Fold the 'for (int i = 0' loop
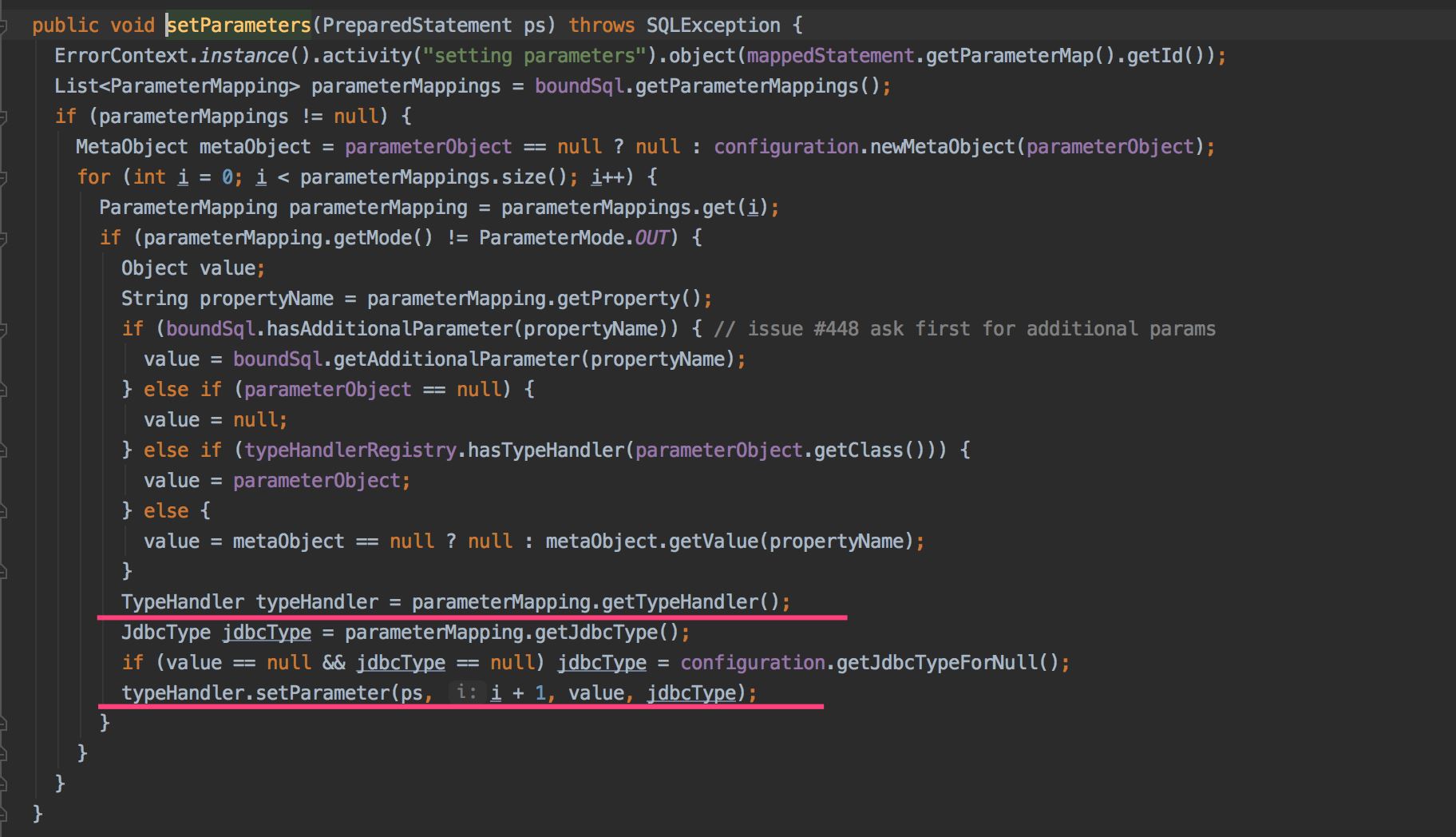 coord(3,177)
